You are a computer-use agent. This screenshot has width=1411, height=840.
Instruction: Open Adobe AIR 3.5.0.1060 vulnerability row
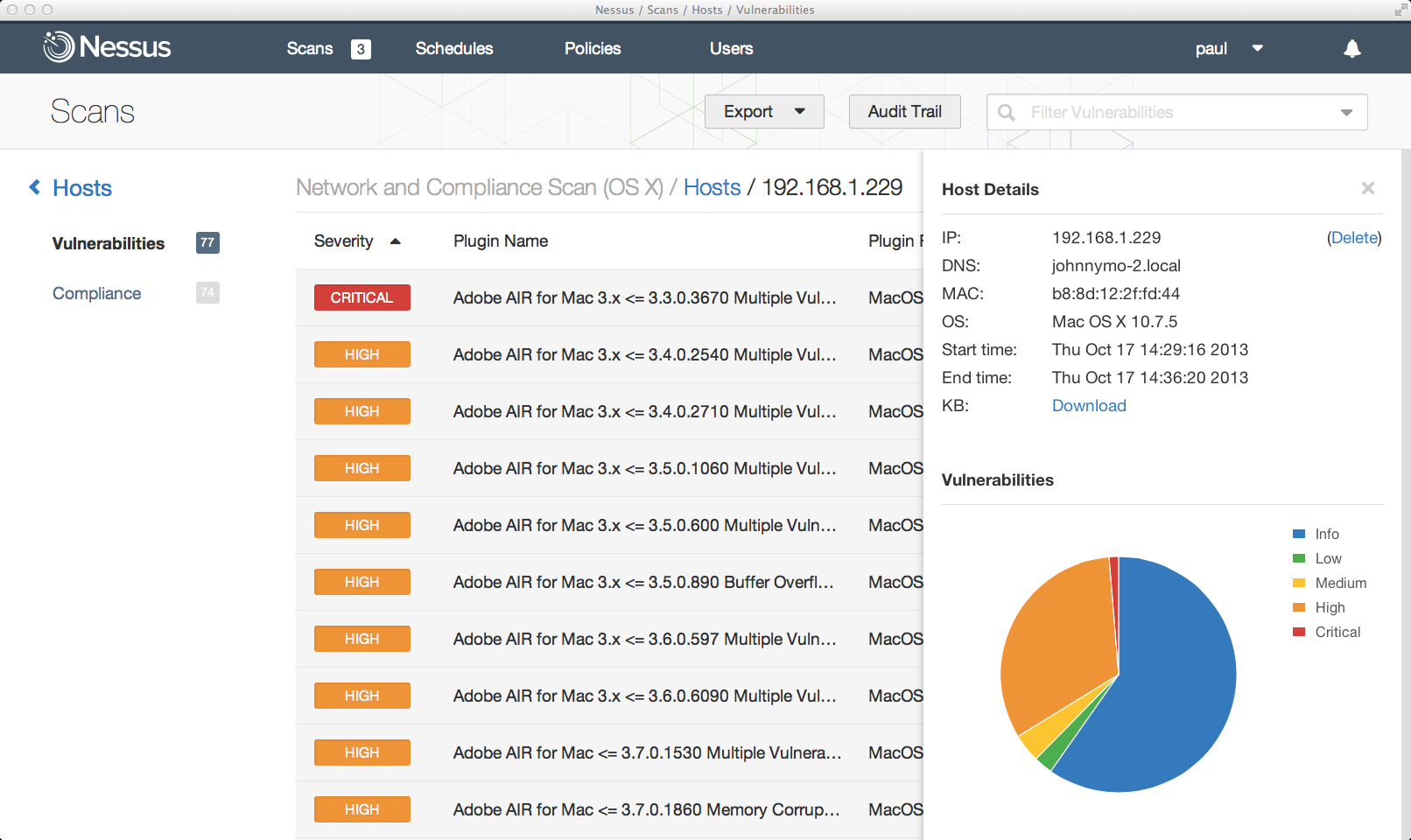click(x=609, y=468)
